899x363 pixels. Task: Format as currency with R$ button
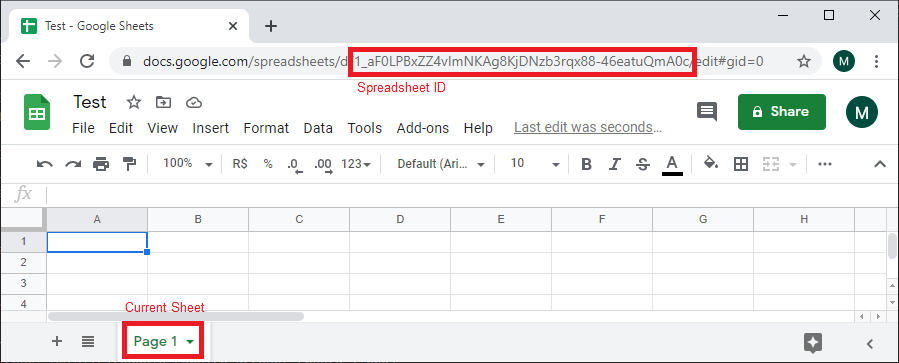[x=240, y=163]
